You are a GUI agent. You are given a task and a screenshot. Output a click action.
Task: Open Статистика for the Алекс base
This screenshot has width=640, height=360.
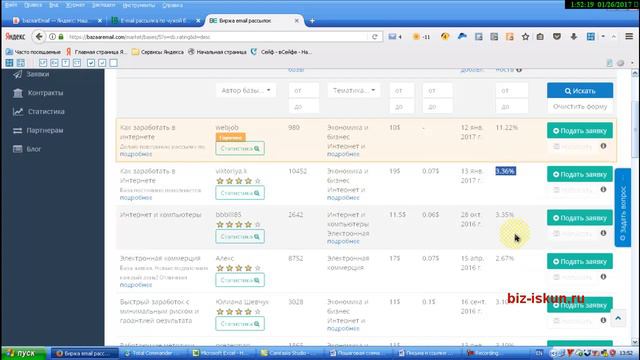point(240,280)
